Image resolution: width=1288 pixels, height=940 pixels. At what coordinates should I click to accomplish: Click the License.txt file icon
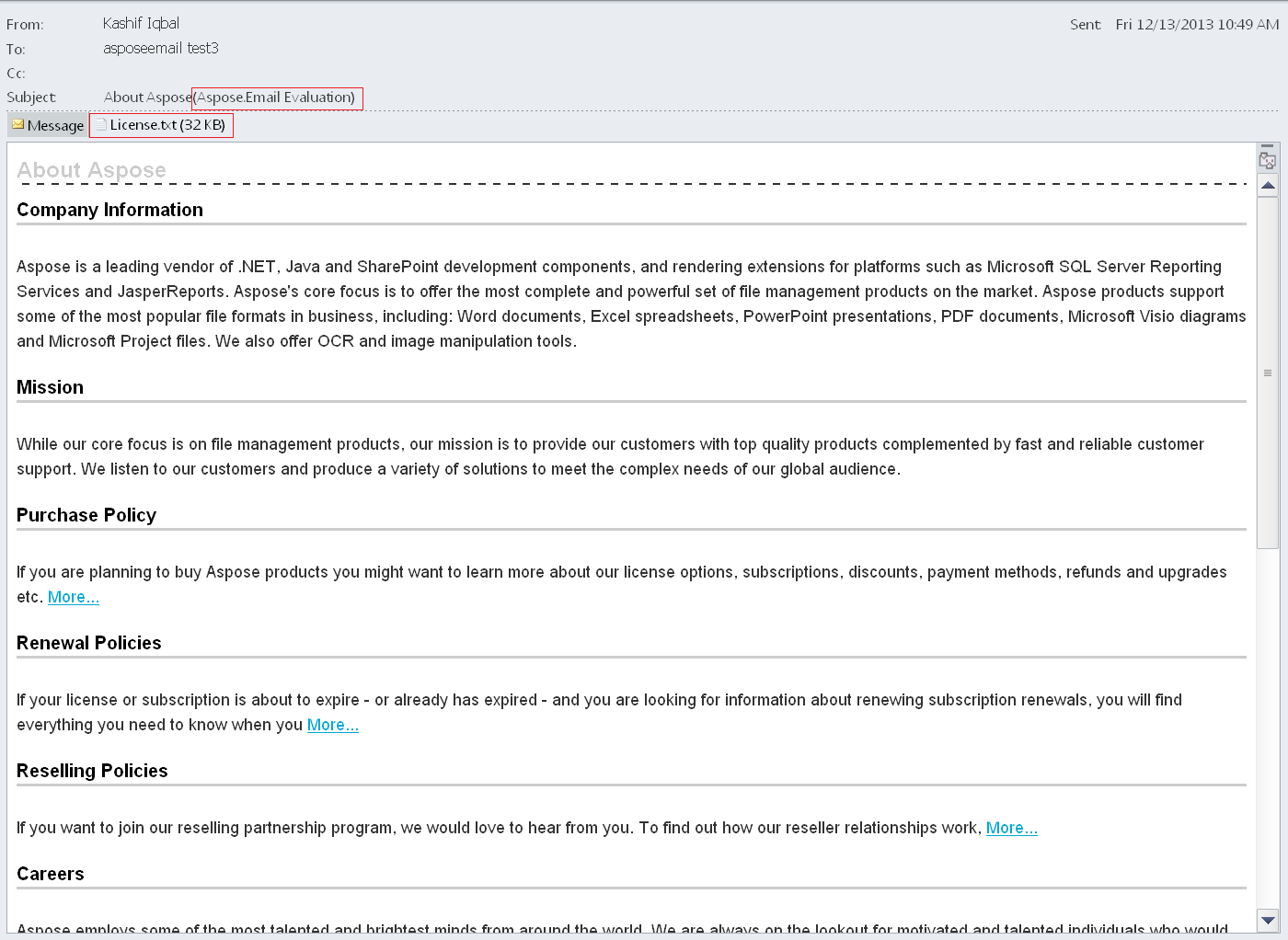tap(101, 124)
